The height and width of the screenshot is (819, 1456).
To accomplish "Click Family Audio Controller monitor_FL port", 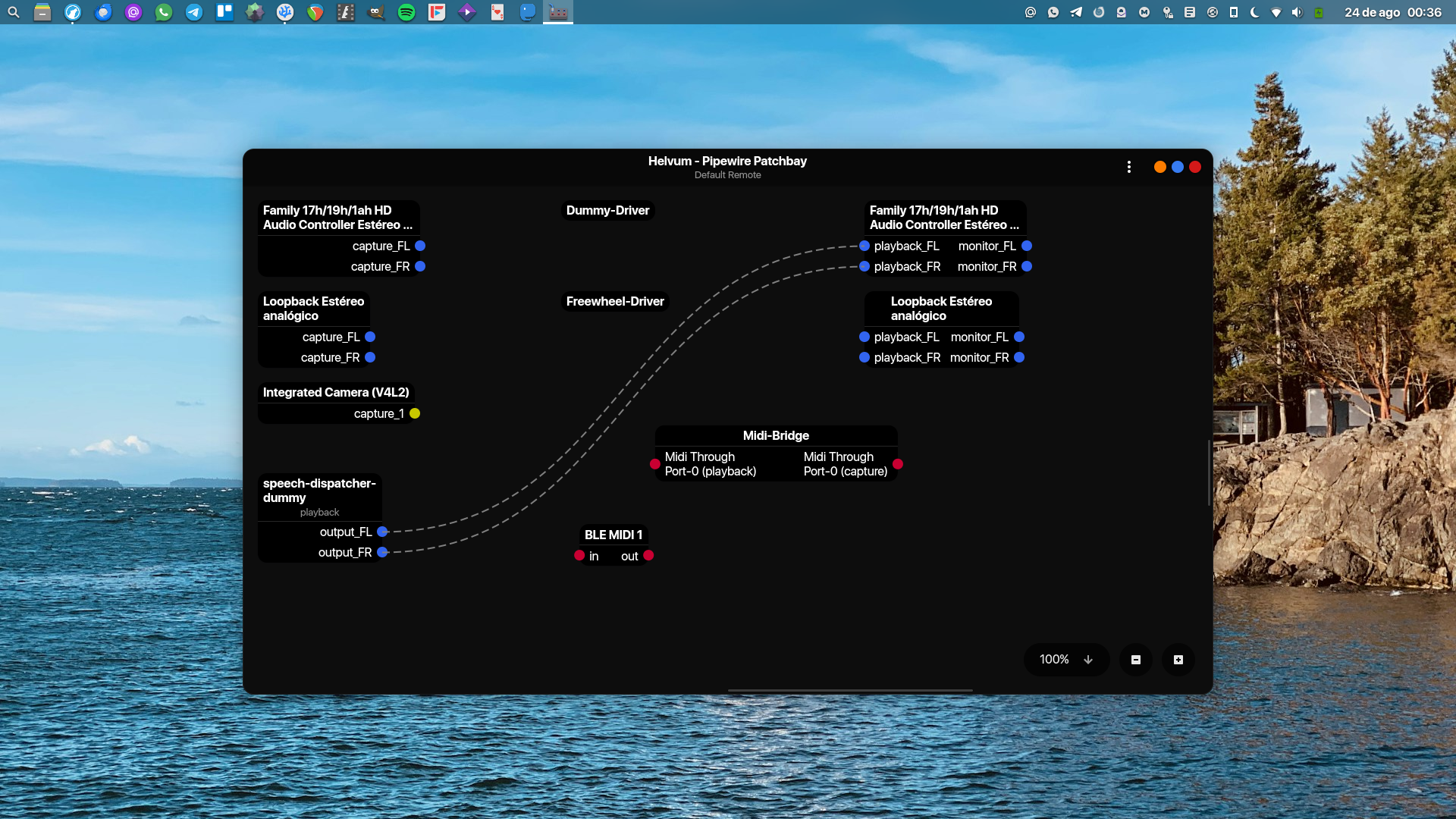I will [x=1027, y=246].
